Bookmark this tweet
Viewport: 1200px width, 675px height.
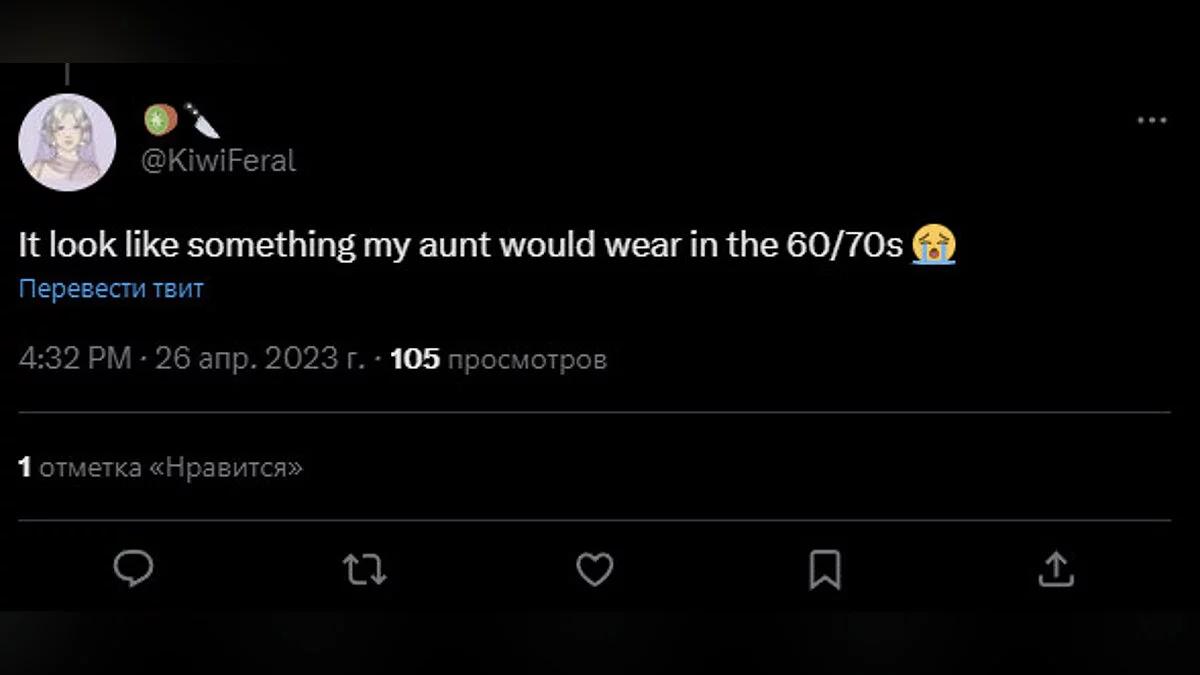click(x=824, y=570)
